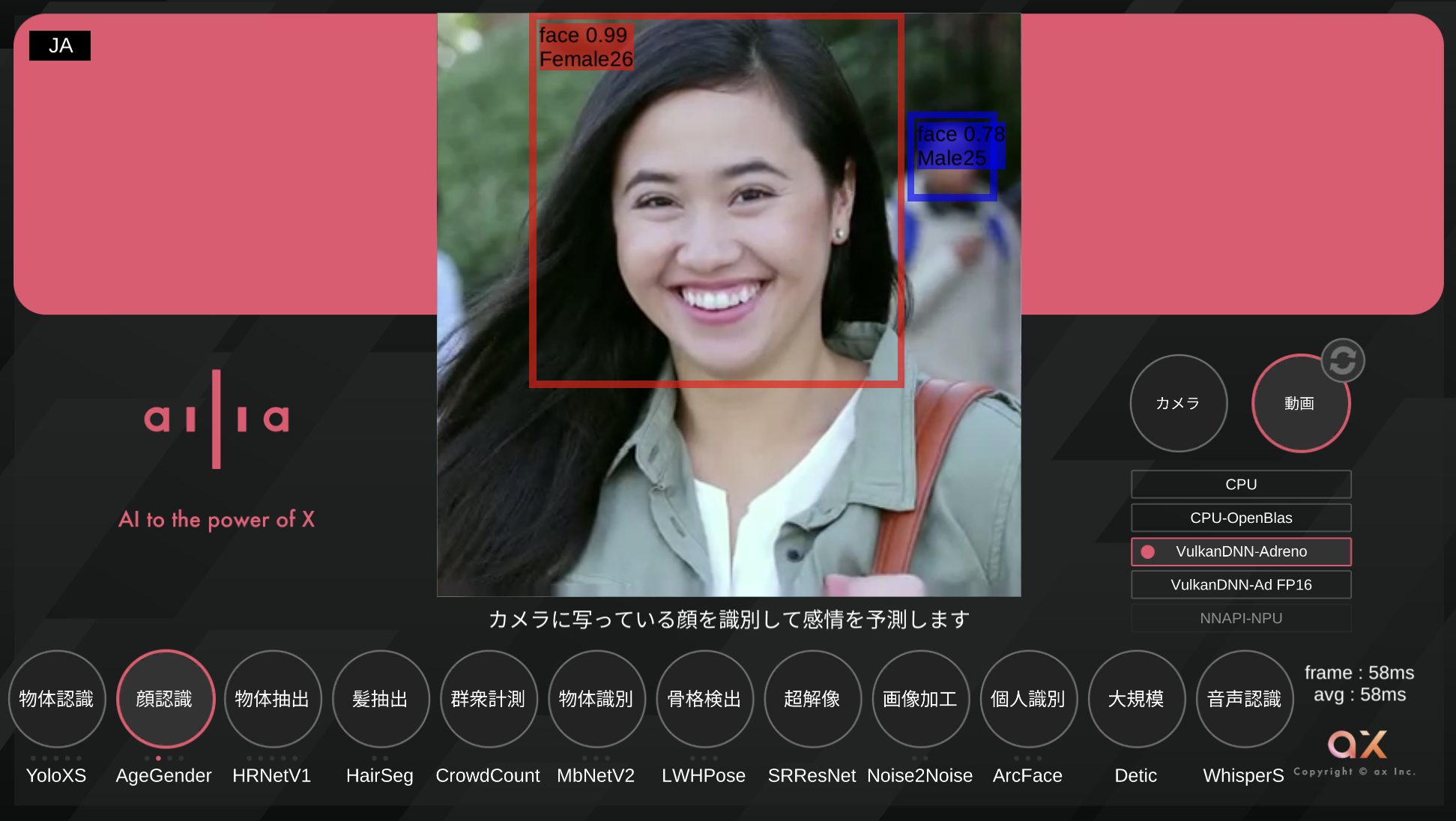
Task: Click the Detic model label
Action: (1135, 775)
